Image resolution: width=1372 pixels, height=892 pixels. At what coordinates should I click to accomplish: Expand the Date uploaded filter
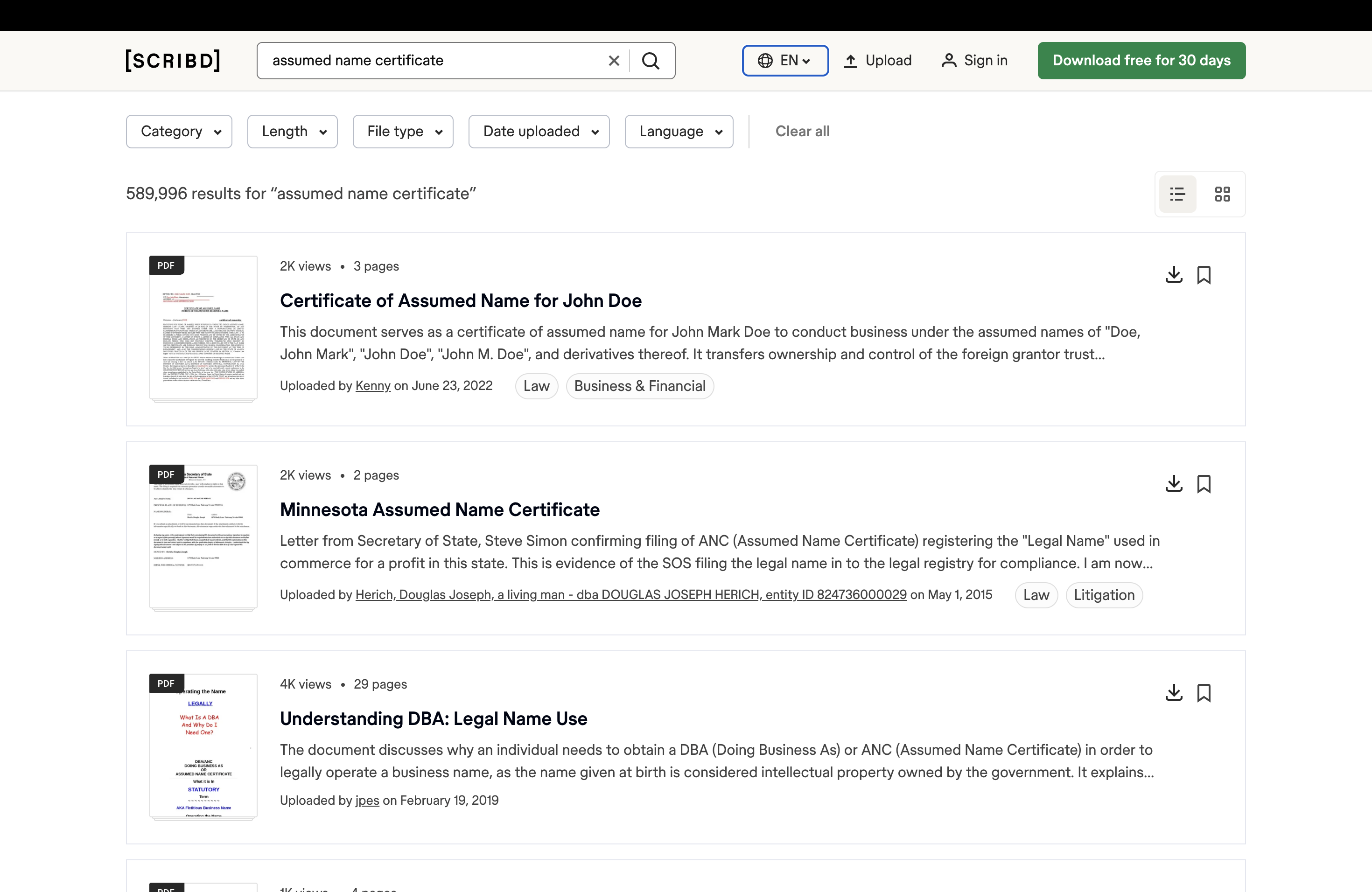[539, 132]
